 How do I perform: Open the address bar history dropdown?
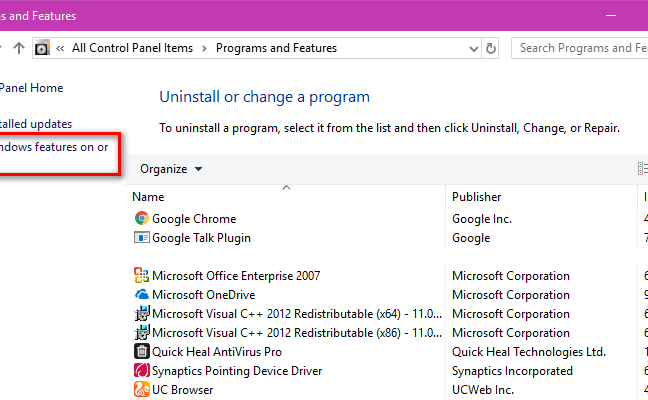(x=474, y=49)
